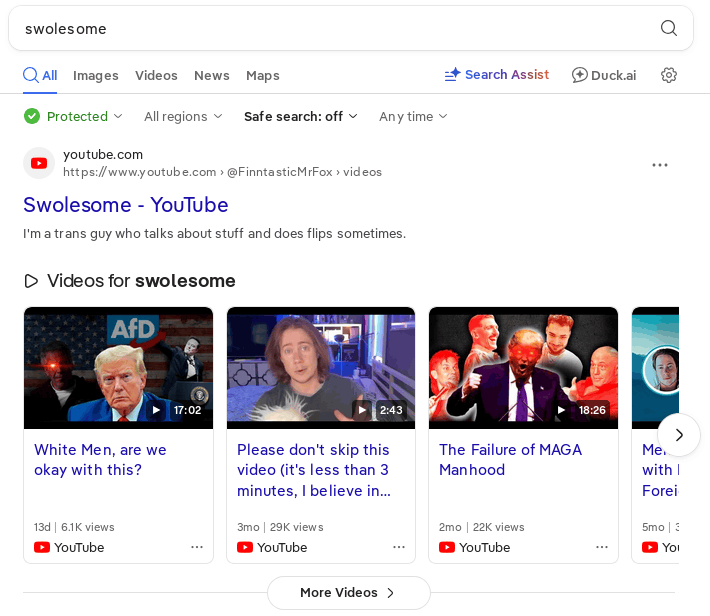Viewport: 710px width, 616px height.
Task: Play the 2:43 video thumbnail
Action: point(320,367)
